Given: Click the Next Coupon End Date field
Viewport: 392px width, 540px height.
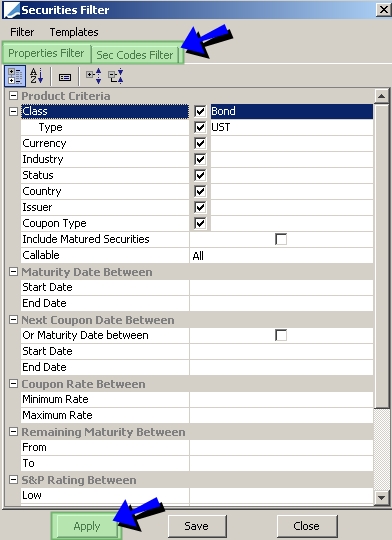Looking at the screenshot, I should [281, 367].
